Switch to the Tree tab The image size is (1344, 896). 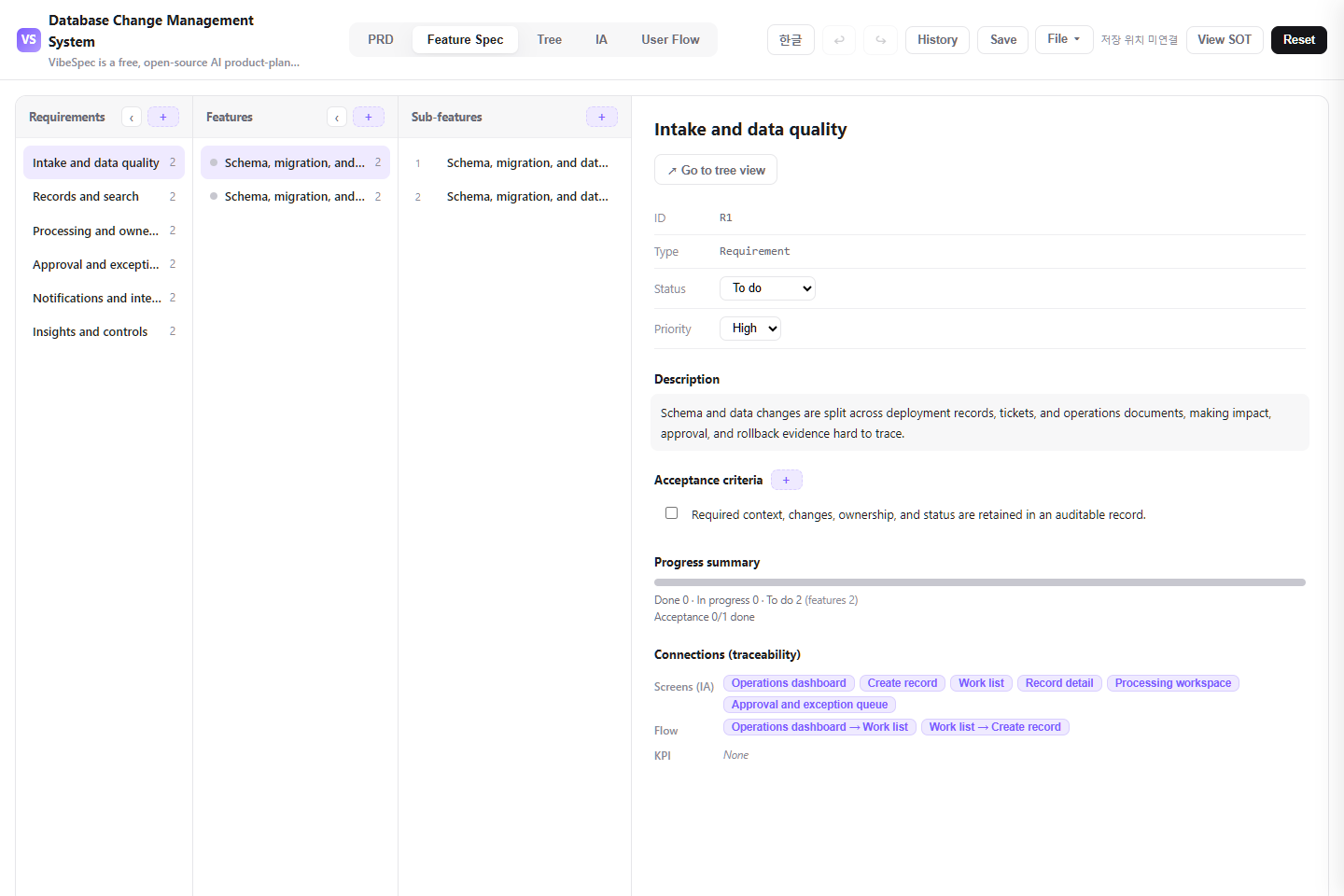click(550, 40)
